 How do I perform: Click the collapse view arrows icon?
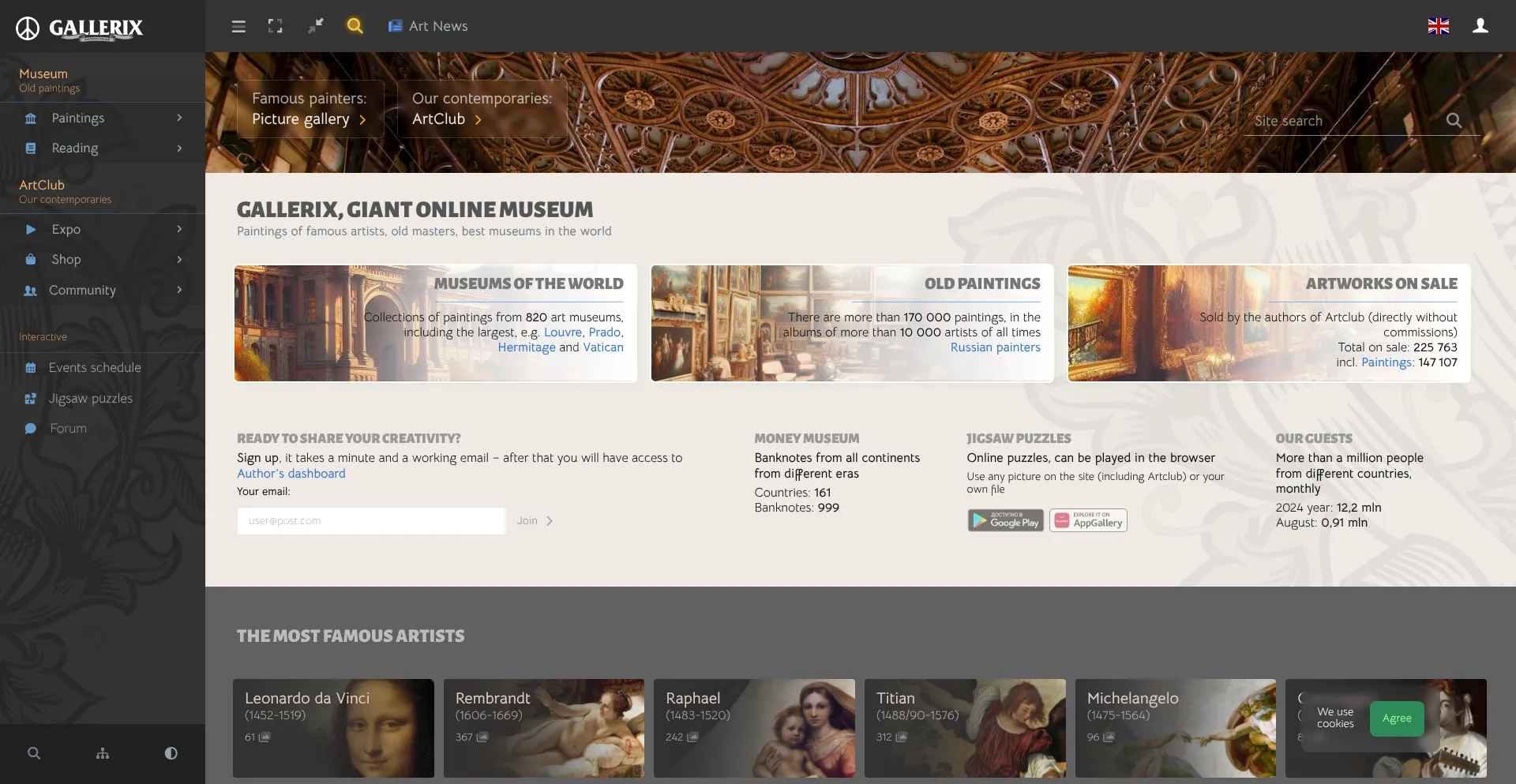click(316, 26)
